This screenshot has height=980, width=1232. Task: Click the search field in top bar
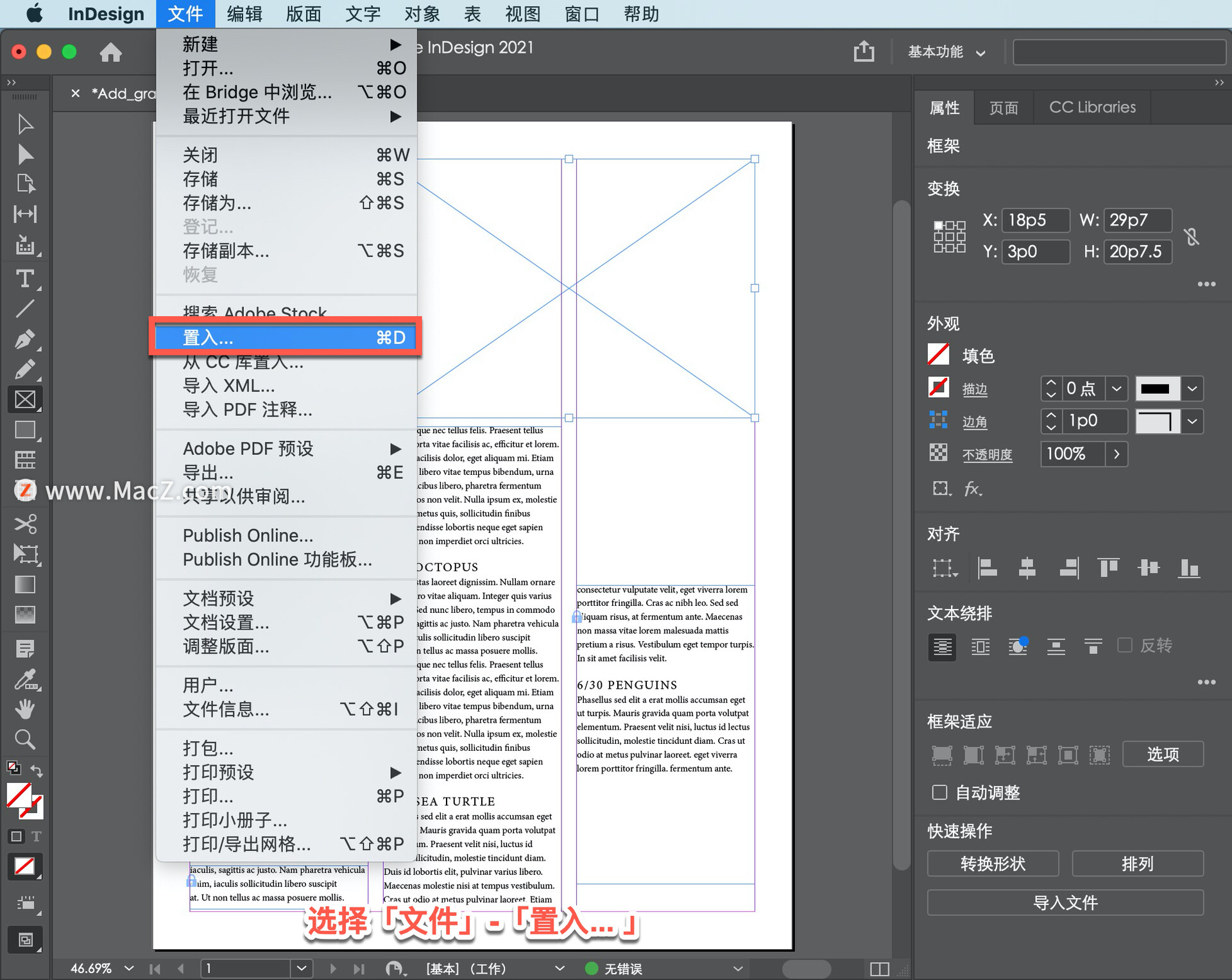coord(1118,52)
